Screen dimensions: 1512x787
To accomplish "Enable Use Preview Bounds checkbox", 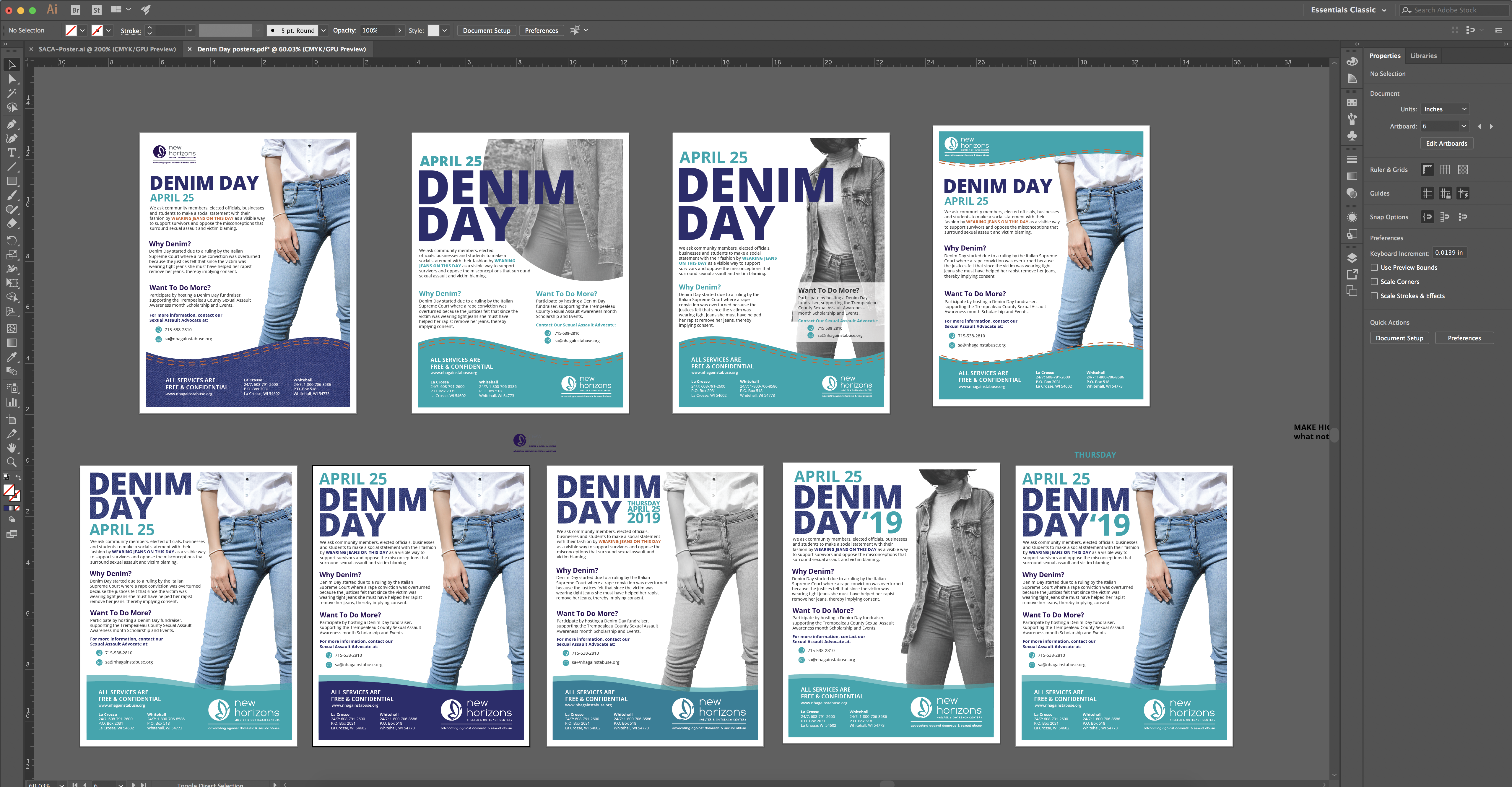I will coord(1374,268).
